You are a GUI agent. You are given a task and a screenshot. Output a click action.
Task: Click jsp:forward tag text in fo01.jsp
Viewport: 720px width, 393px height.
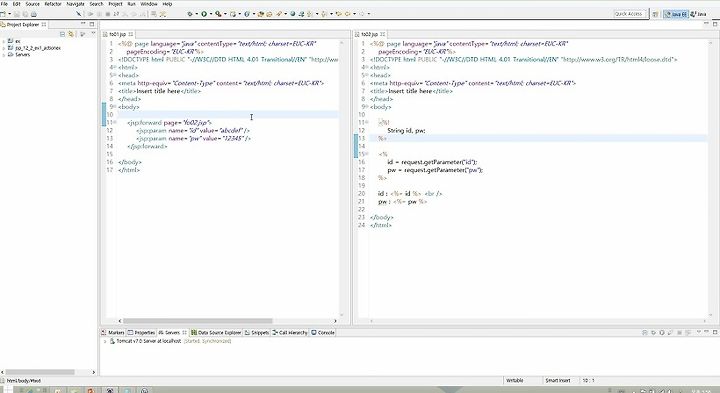(145, 123)
